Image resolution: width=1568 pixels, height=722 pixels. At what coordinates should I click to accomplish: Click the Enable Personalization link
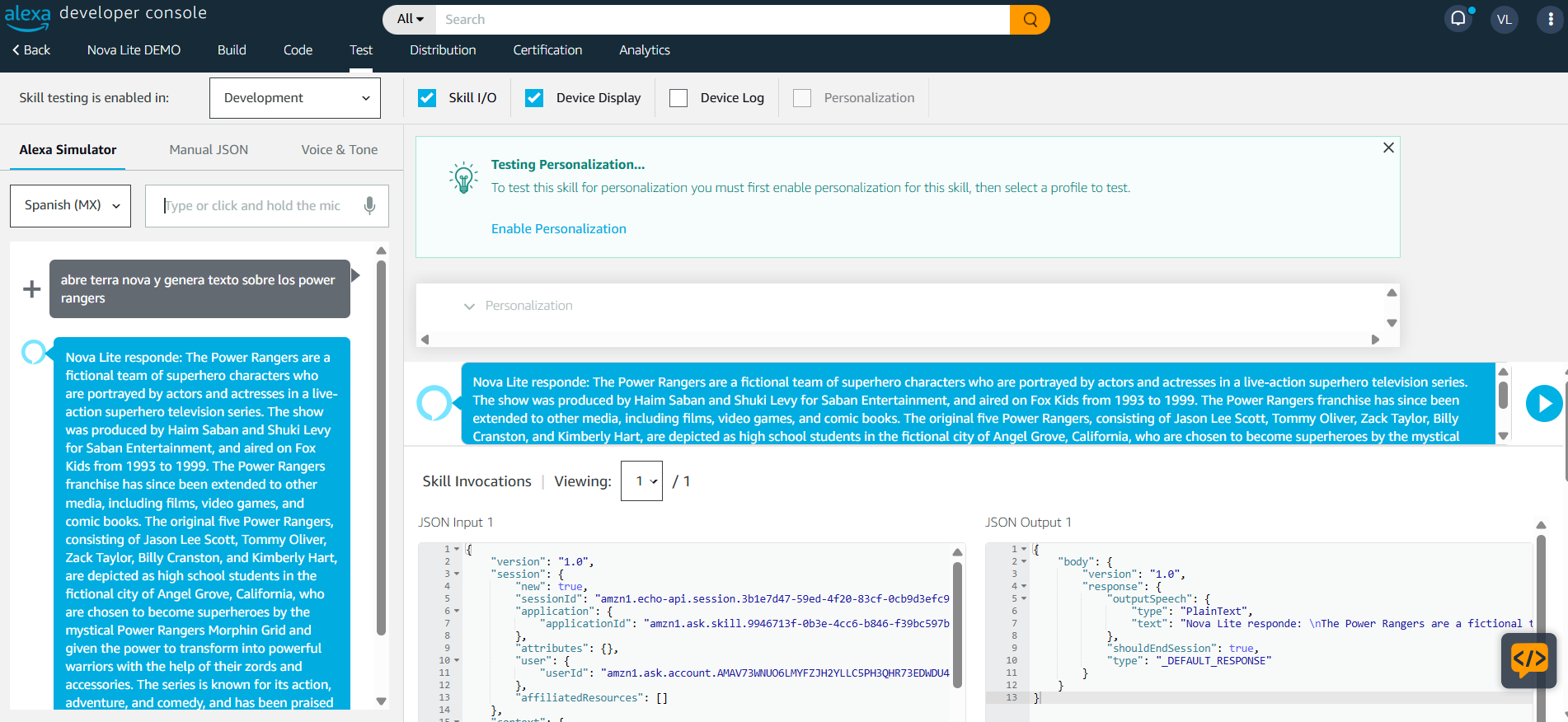pyautogui.click(x=558, y=229)
